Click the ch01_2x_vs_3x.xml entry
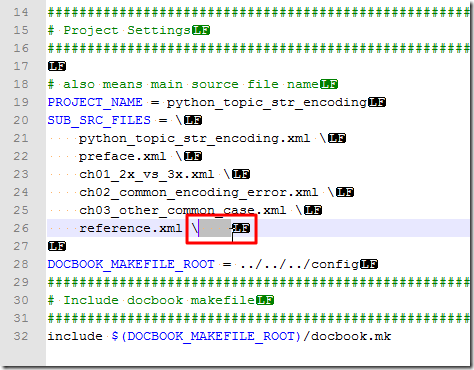Screen dimensions: 474x370 pos(146,175)
